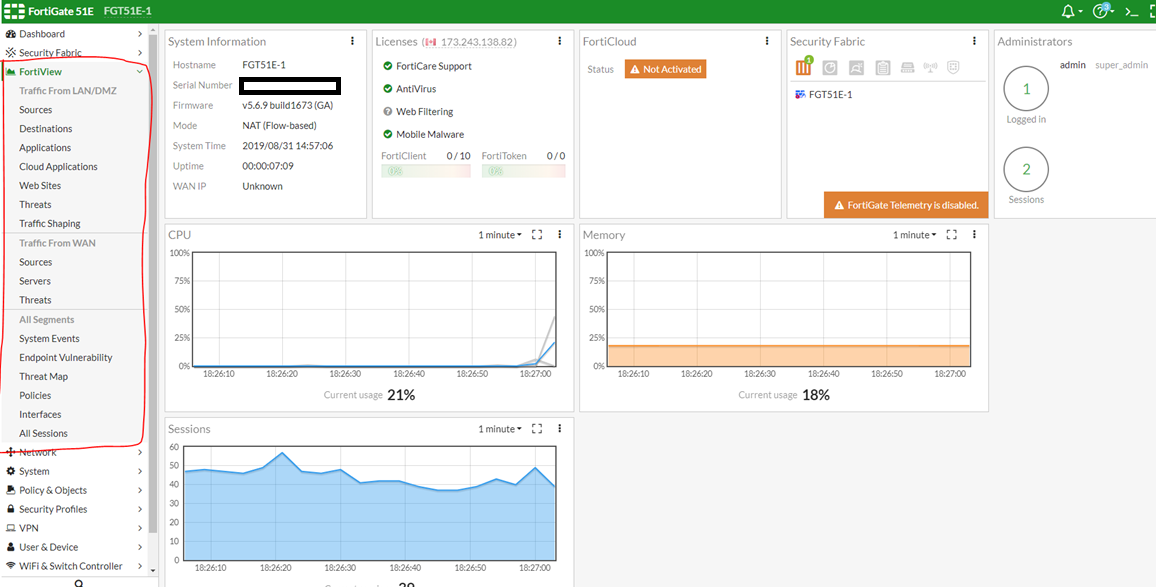Open the notifications bell in header
The height and width of the screenshot is (587, 1156).
click(1069, 11)
